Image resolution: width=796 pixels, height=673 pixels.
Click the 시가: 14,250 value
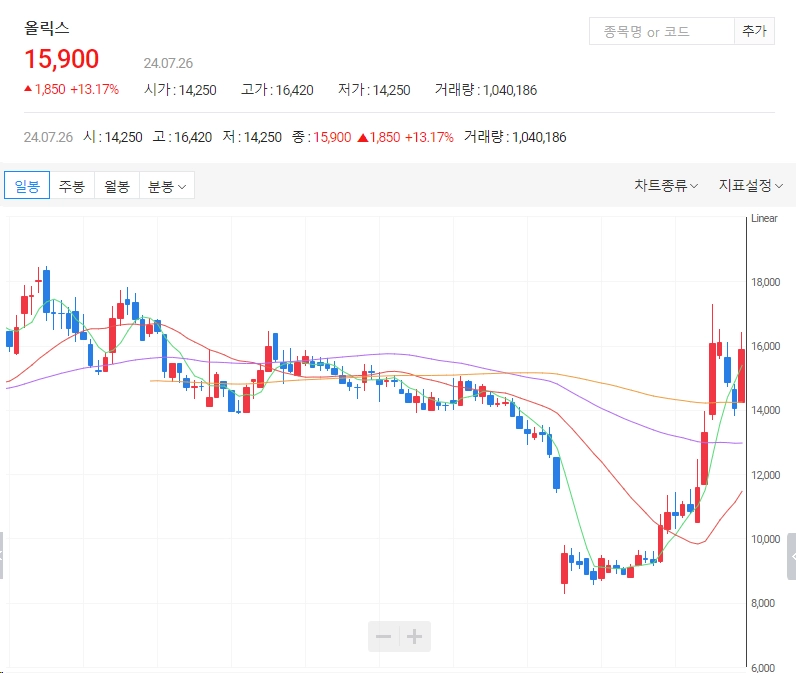point(180,90)
